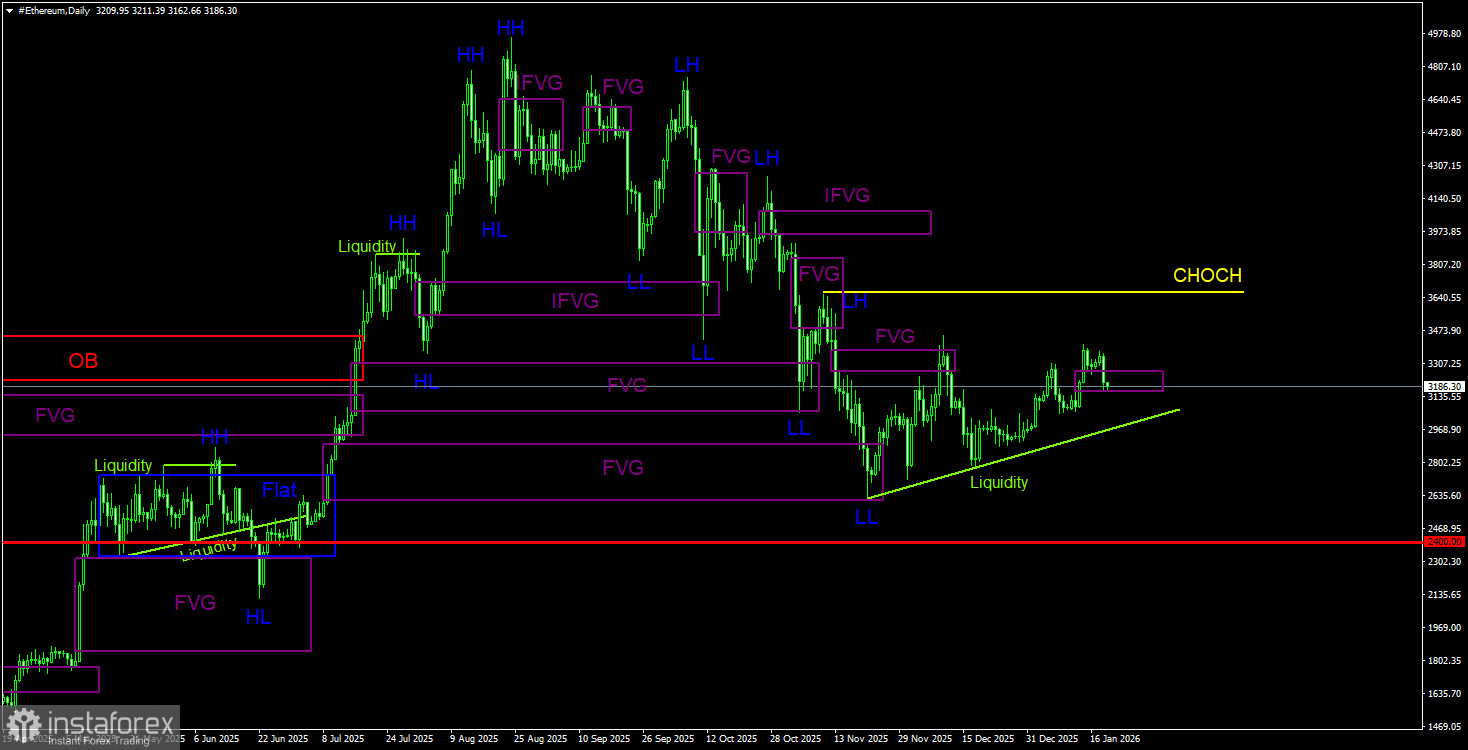Click the 1969.00 price axis value
The height and width of the screenshot is (750, 1468).
1444,627
